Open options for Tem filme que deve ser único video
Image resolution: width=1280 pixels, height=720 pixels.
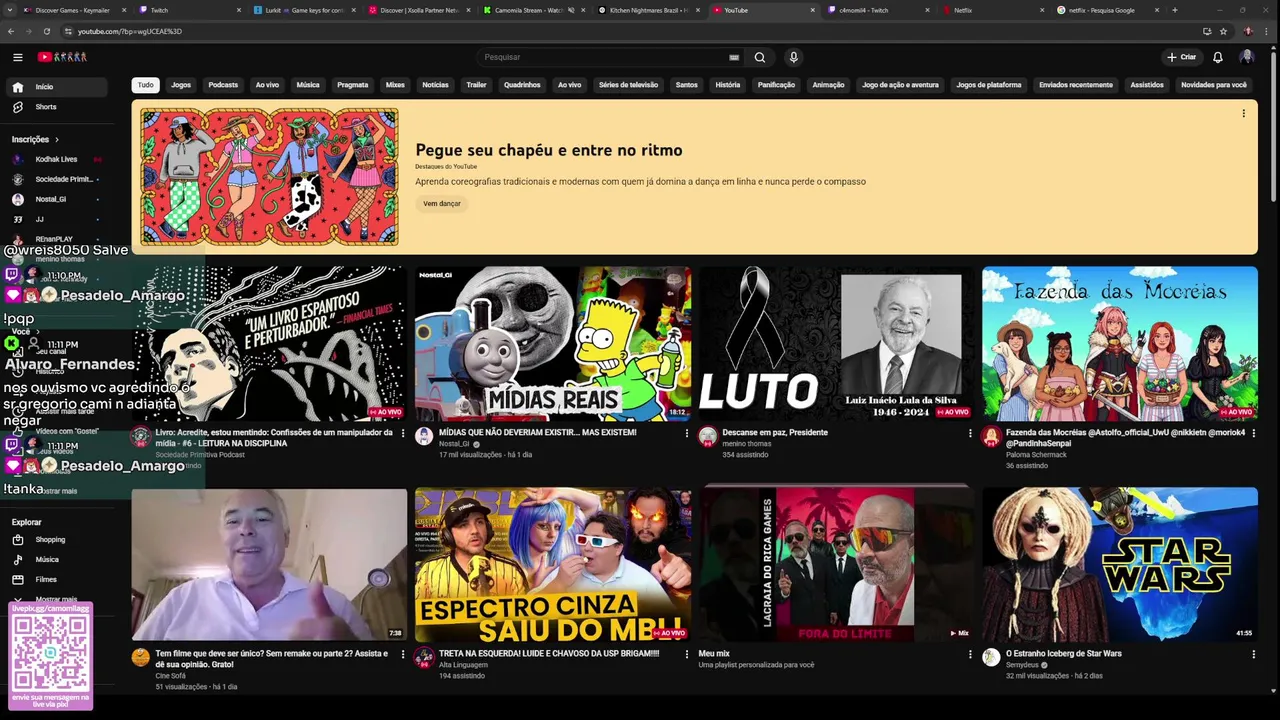[403, 654]
